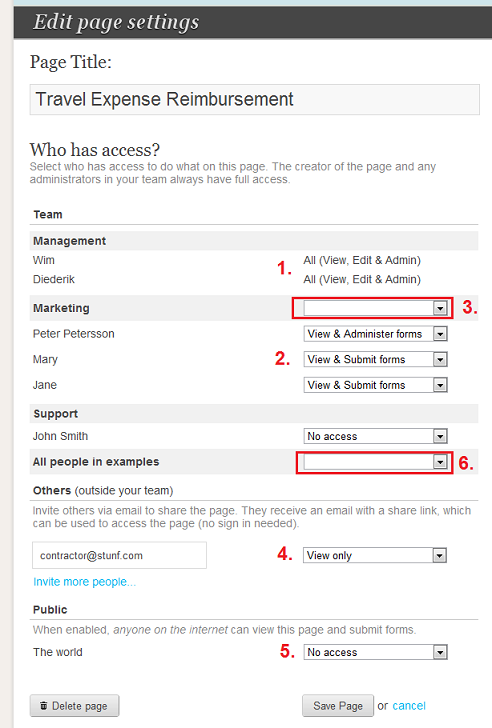Open Jane's View & Submit forms dropdown

click(375, 385)
